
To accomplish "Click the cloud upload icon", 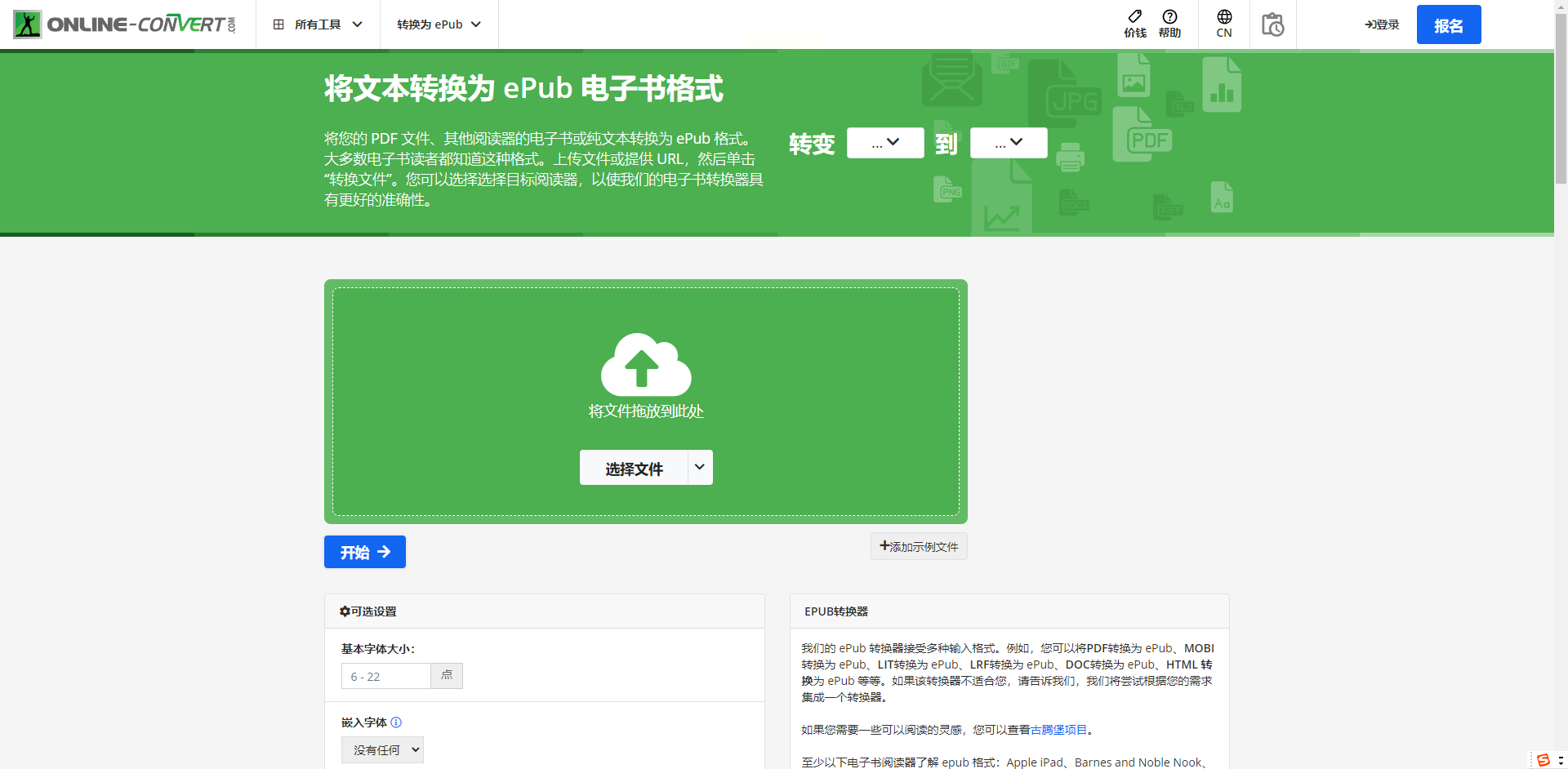I will (x=646, y=365).
